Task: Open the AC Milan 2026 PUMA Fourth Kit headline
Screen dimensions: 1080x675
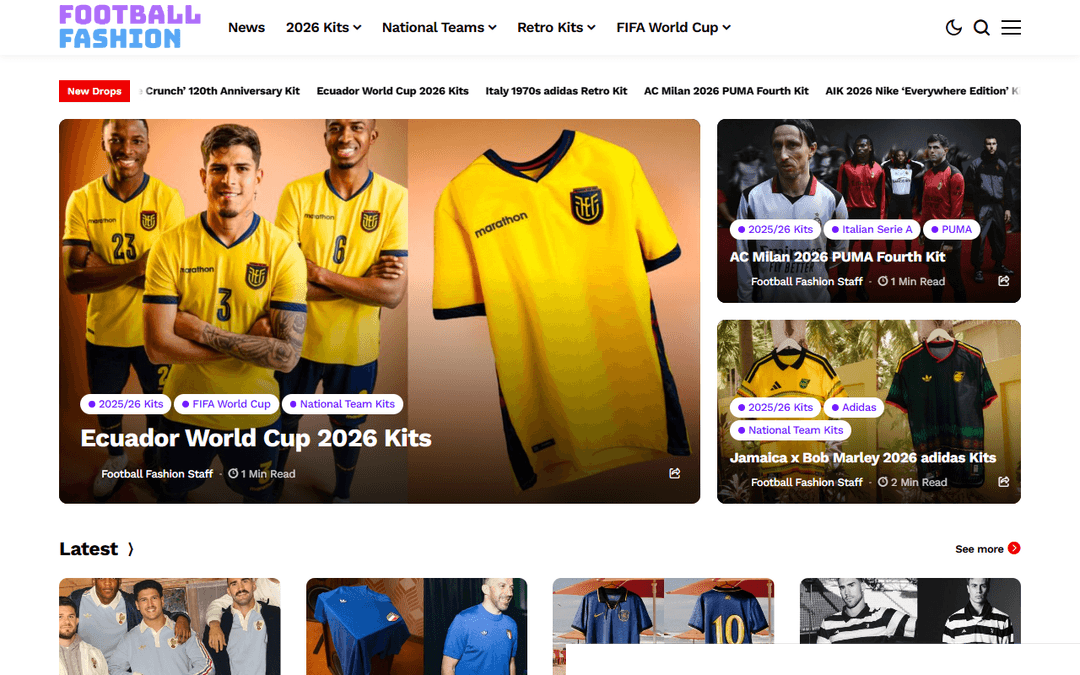Action: click(837, 257)
